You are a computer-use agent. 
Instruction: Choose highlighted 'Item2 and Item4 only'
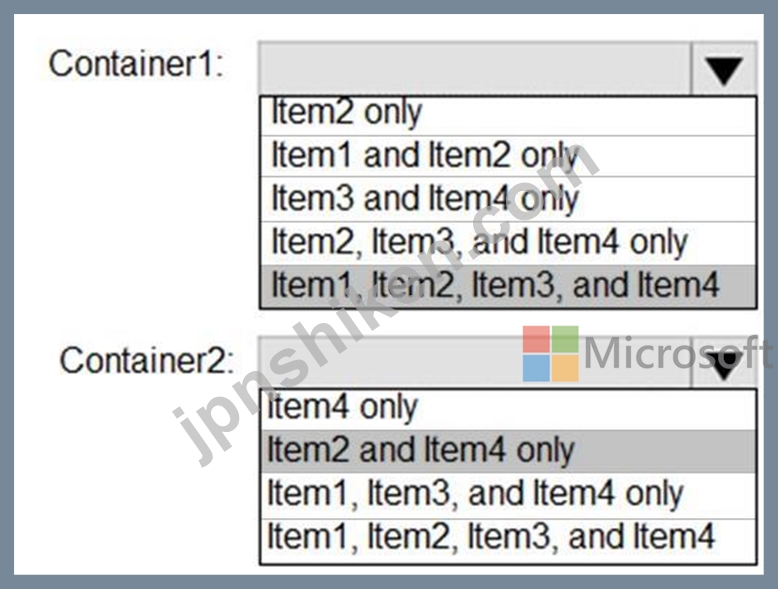pyautogui.click(x=508, y=451)
